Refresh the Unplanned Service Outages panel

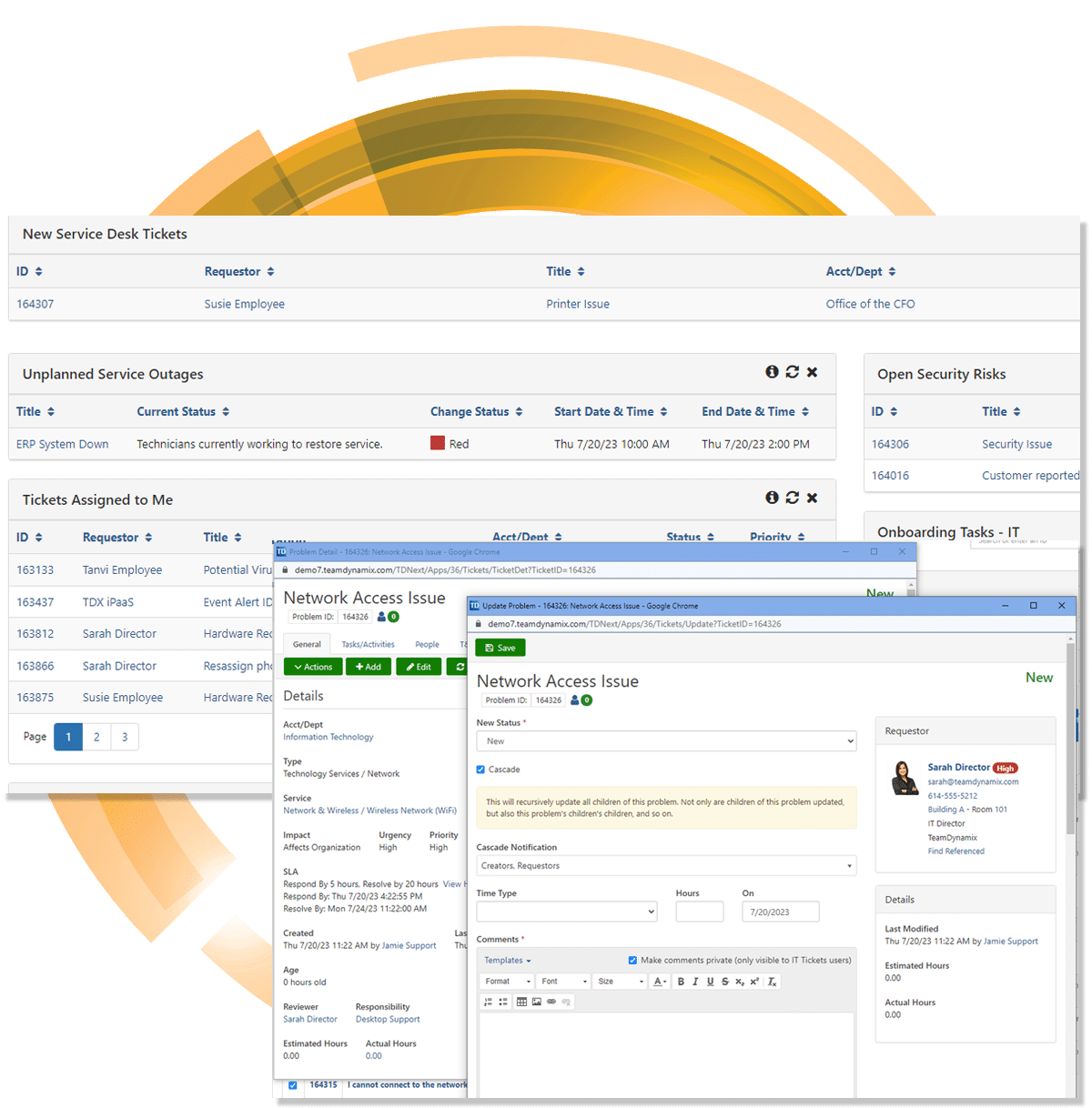pos(792,372)
